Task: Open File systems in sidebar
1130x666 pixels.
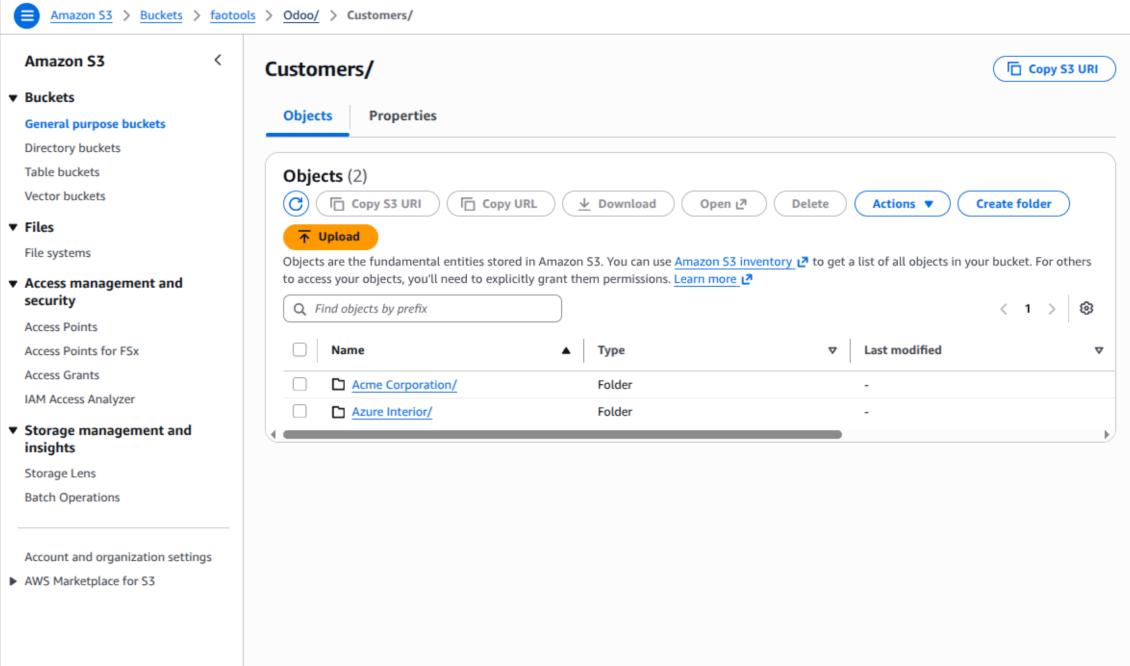Action: [58, 253]
